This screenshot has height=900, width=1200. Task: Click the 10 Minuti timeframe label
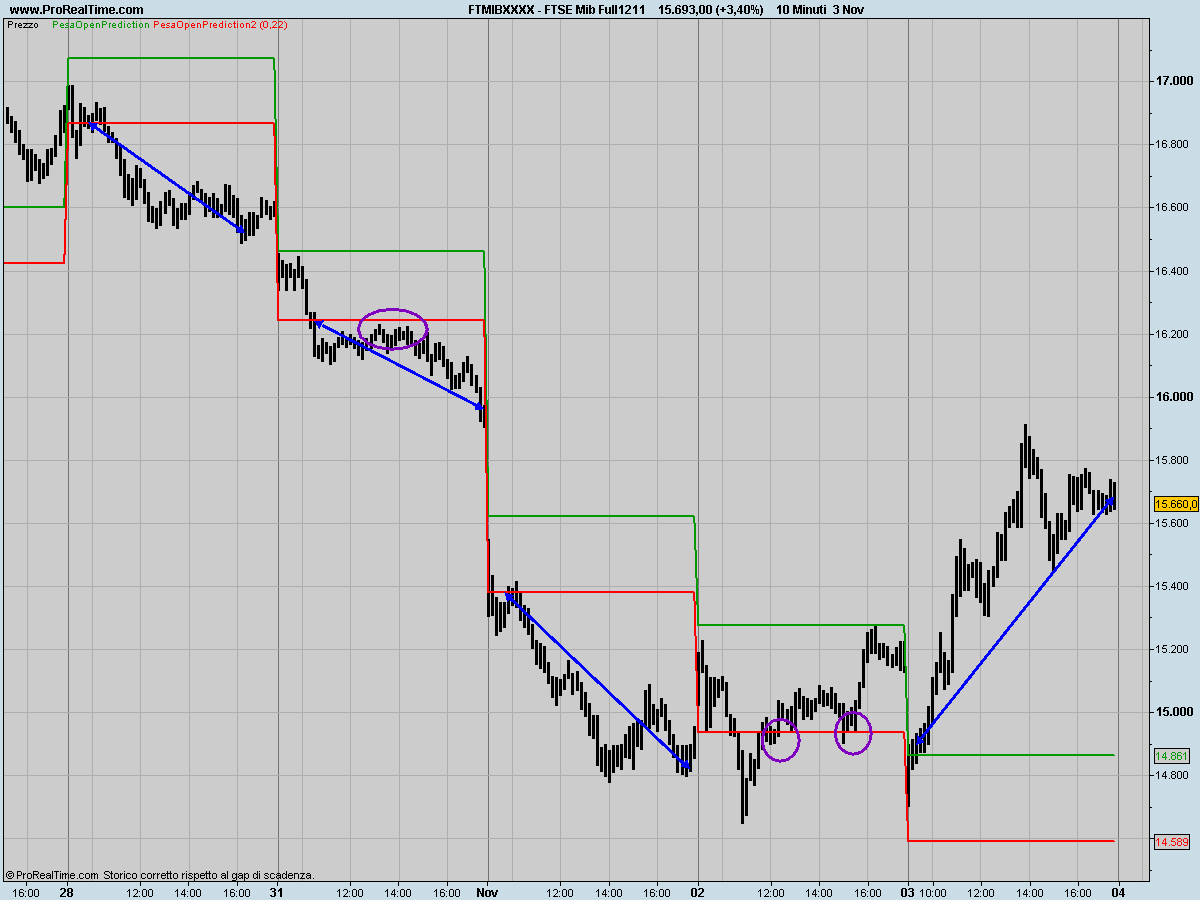[x=798, y=9]
